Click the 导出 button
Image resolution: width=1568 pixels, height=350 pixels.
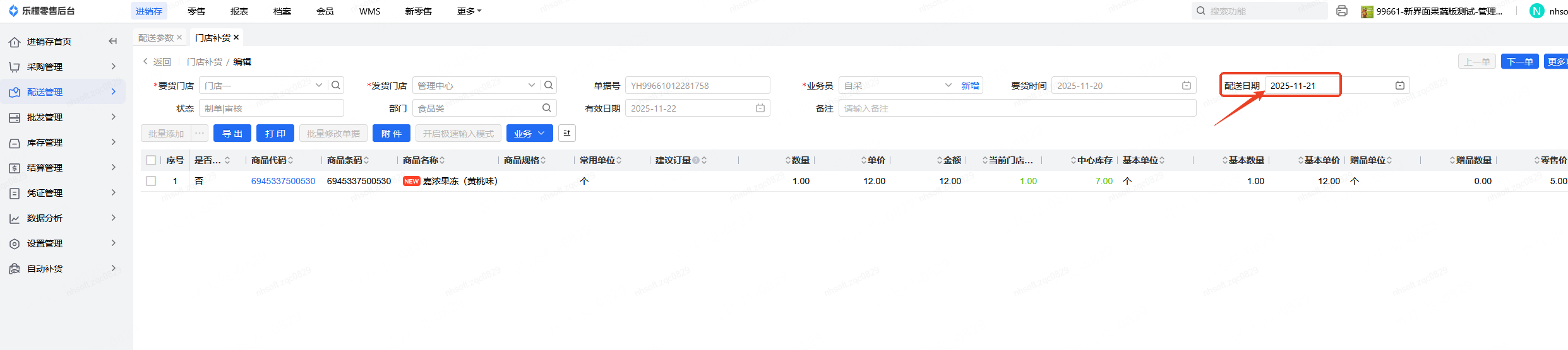tap(232, 134)
